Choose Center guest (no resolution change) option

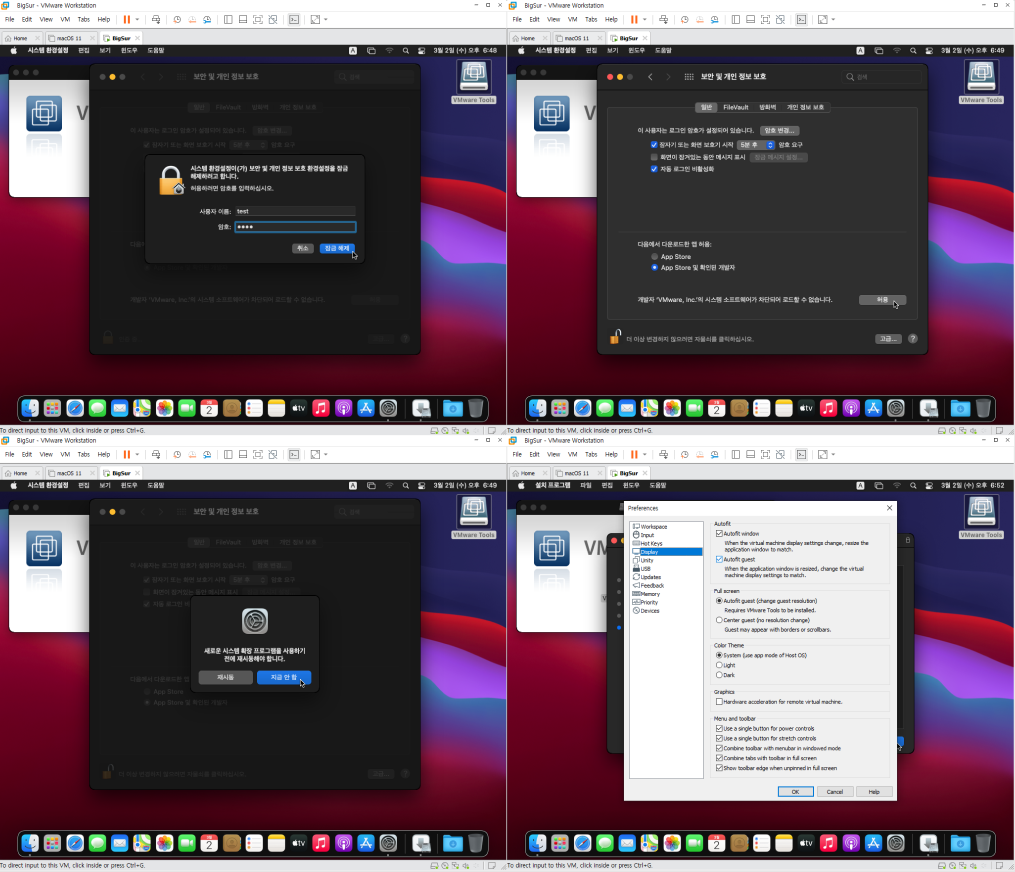click(x=719, y=620)
